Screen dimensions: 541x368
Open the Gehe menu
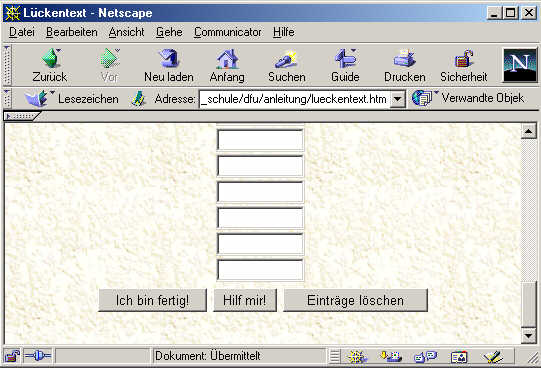169,32
